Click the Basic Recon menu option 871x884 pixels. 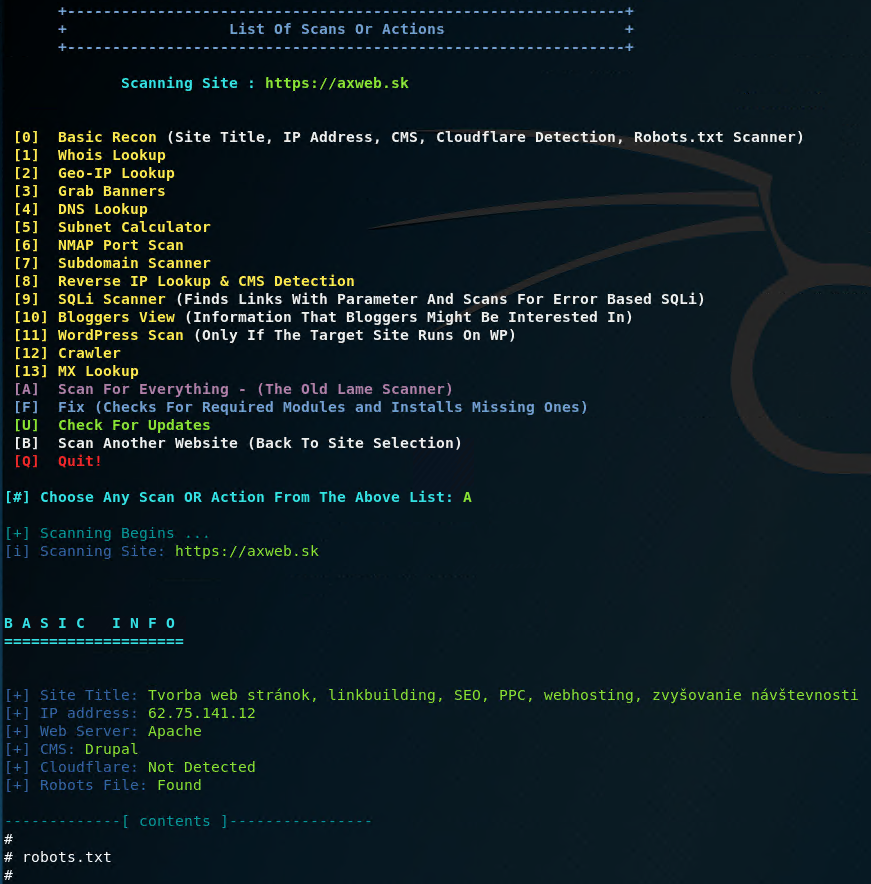(107, 137)
